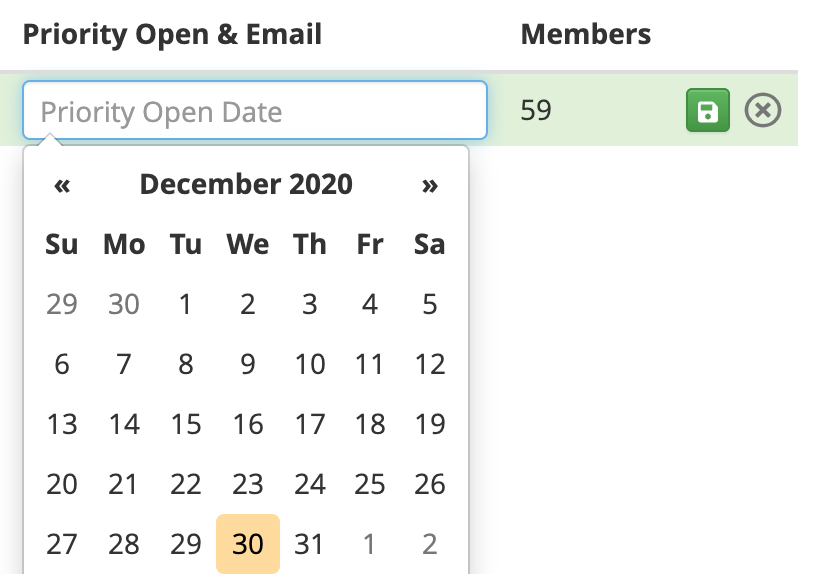This screenshot has width=824, height=574.
Task: Choose Saturday December 12
Action: (x=430, y=364)
